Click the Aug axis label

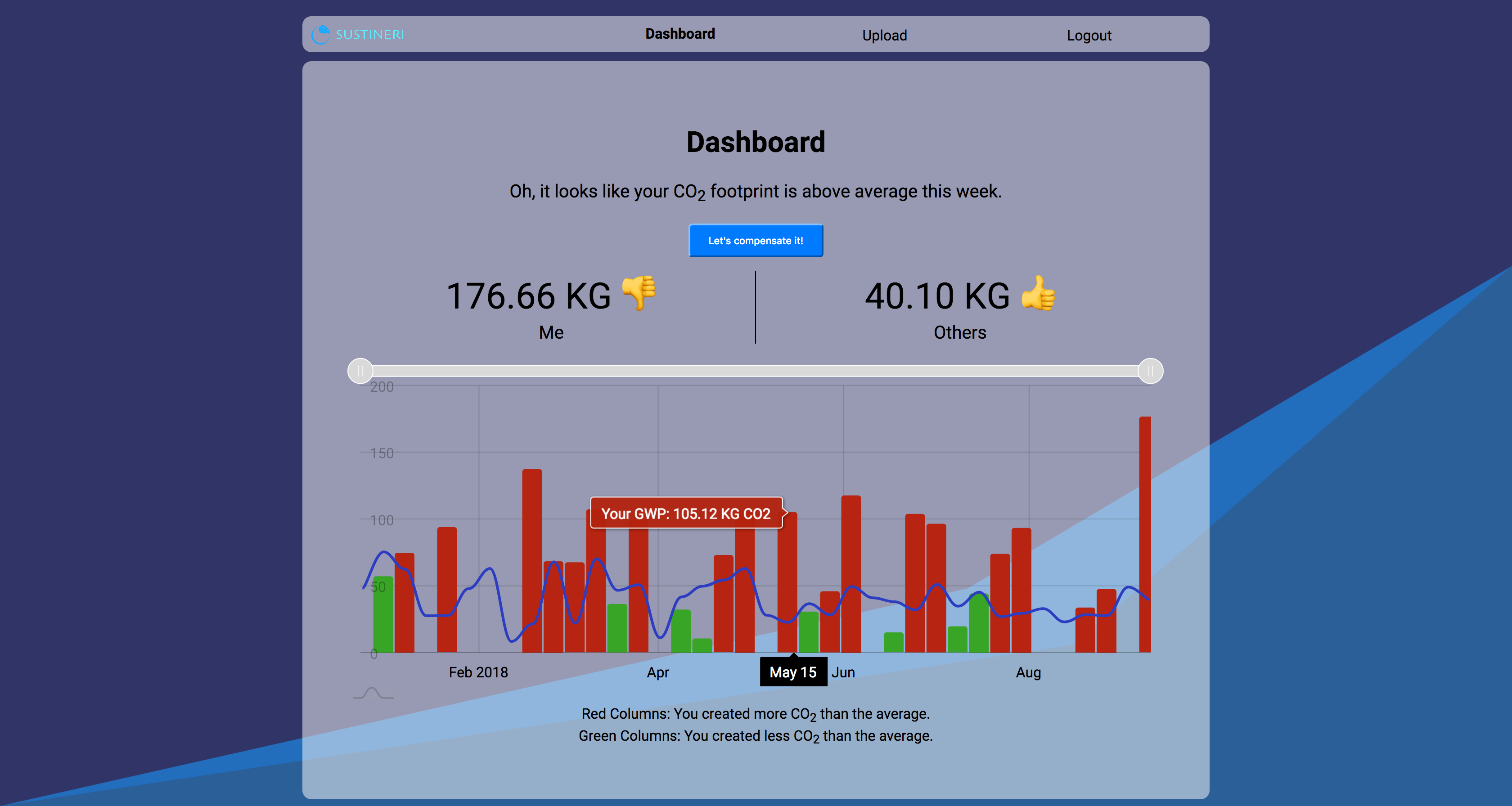pos(1028,672)
